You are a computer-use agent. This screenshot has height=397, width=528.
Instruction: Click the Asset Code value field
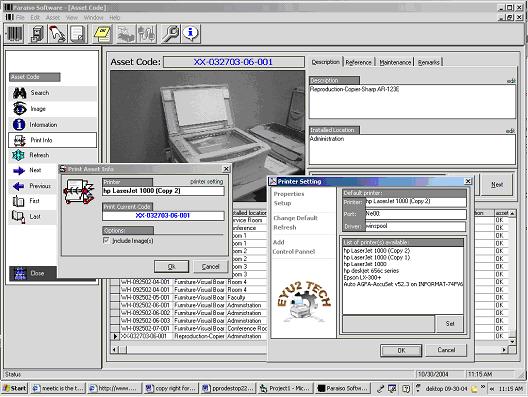(x=234, y=62)
